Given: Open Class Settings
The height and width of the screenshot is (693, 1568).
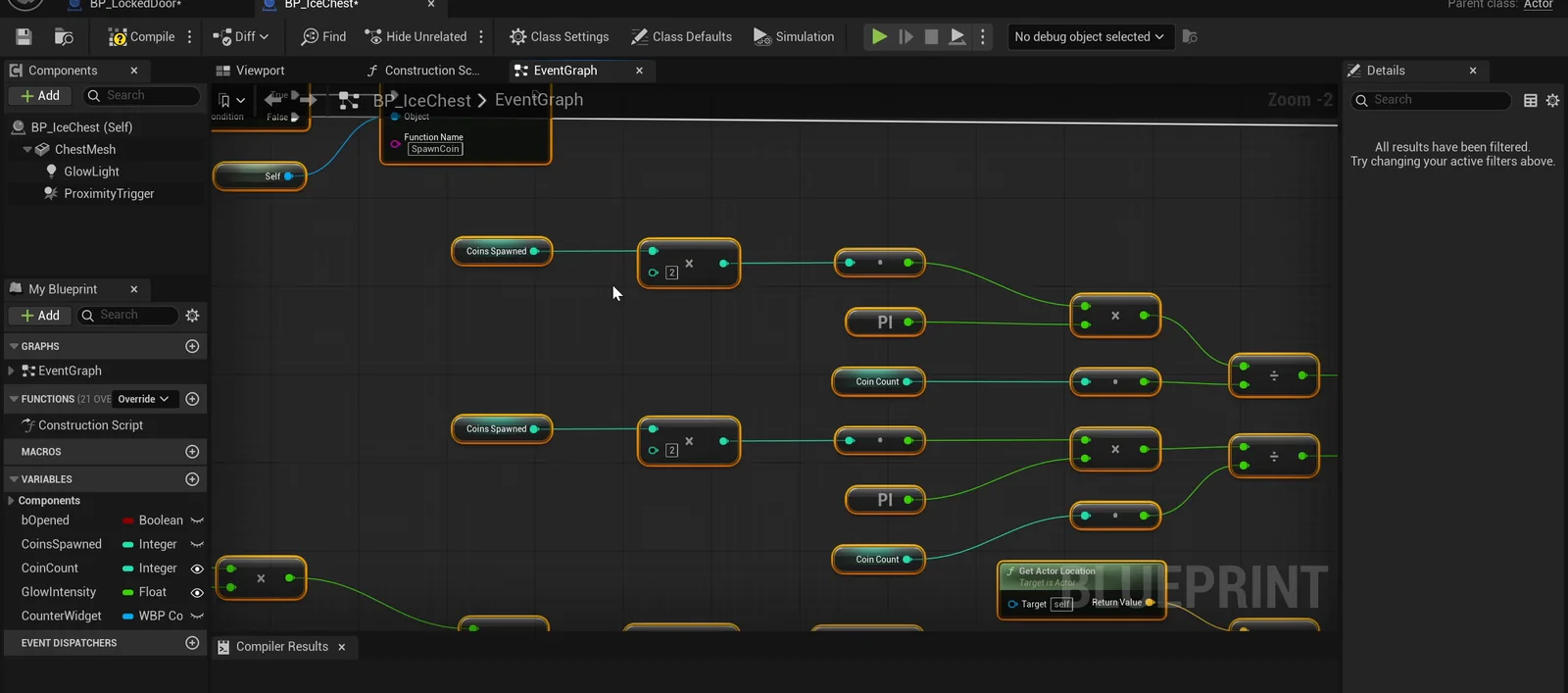Looking at the screenshot, I should pyautogui.click(x=560, y=37).
